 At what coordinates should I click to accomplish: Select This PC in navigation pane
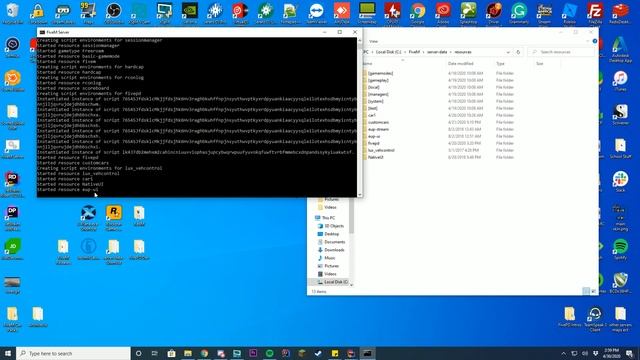pos(328,218)
